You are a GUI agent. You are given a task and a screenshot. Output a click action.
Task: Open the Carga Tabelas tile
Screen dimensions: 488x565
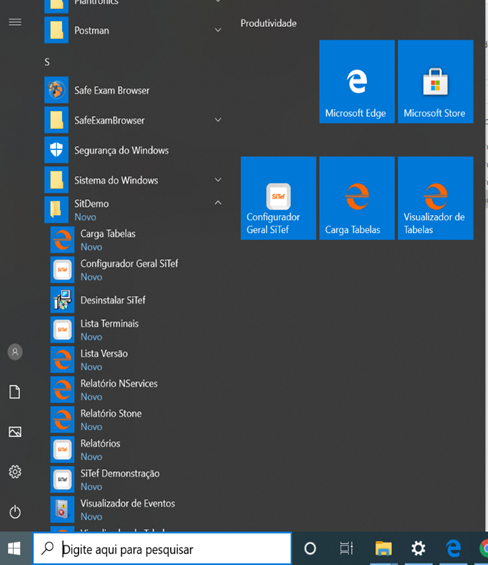coord(357,198)
